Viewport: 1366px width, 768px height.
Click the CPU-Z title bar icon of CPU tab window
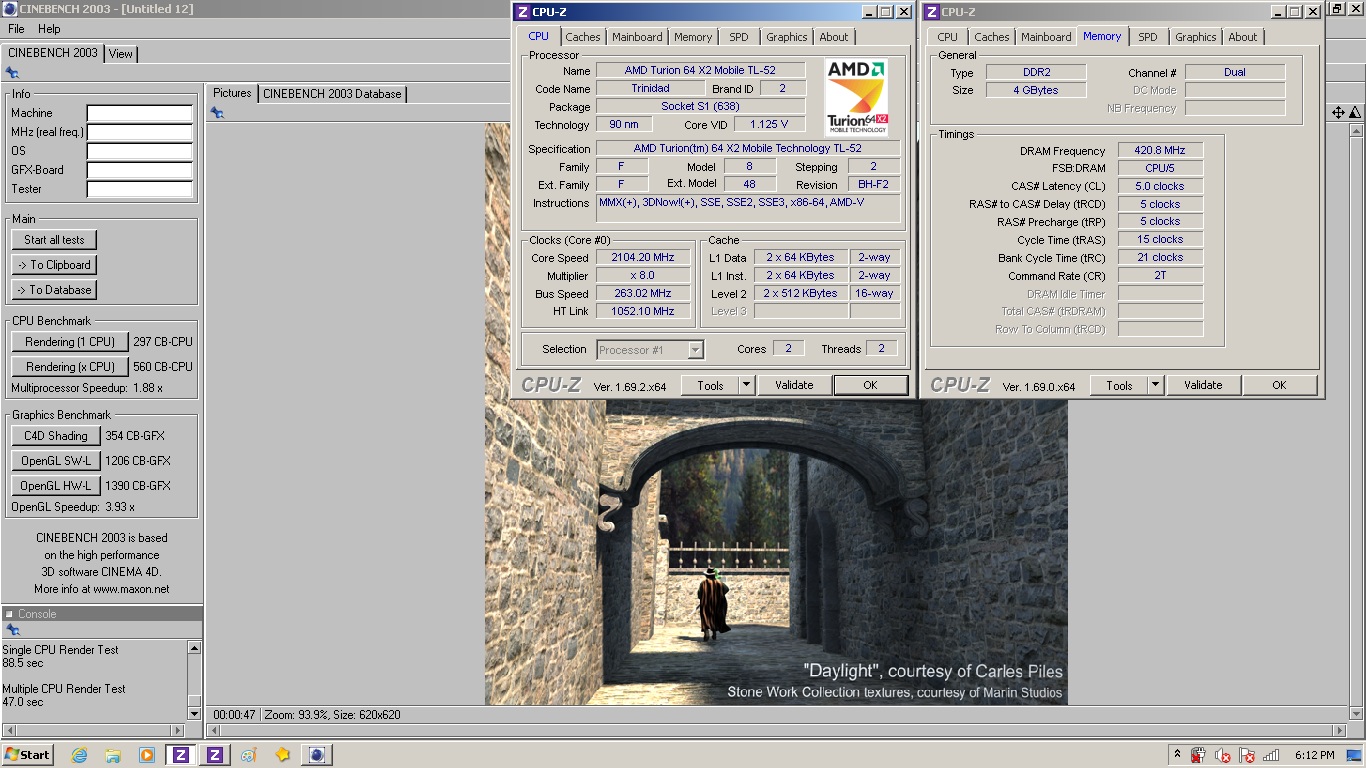tap(522, 12)
